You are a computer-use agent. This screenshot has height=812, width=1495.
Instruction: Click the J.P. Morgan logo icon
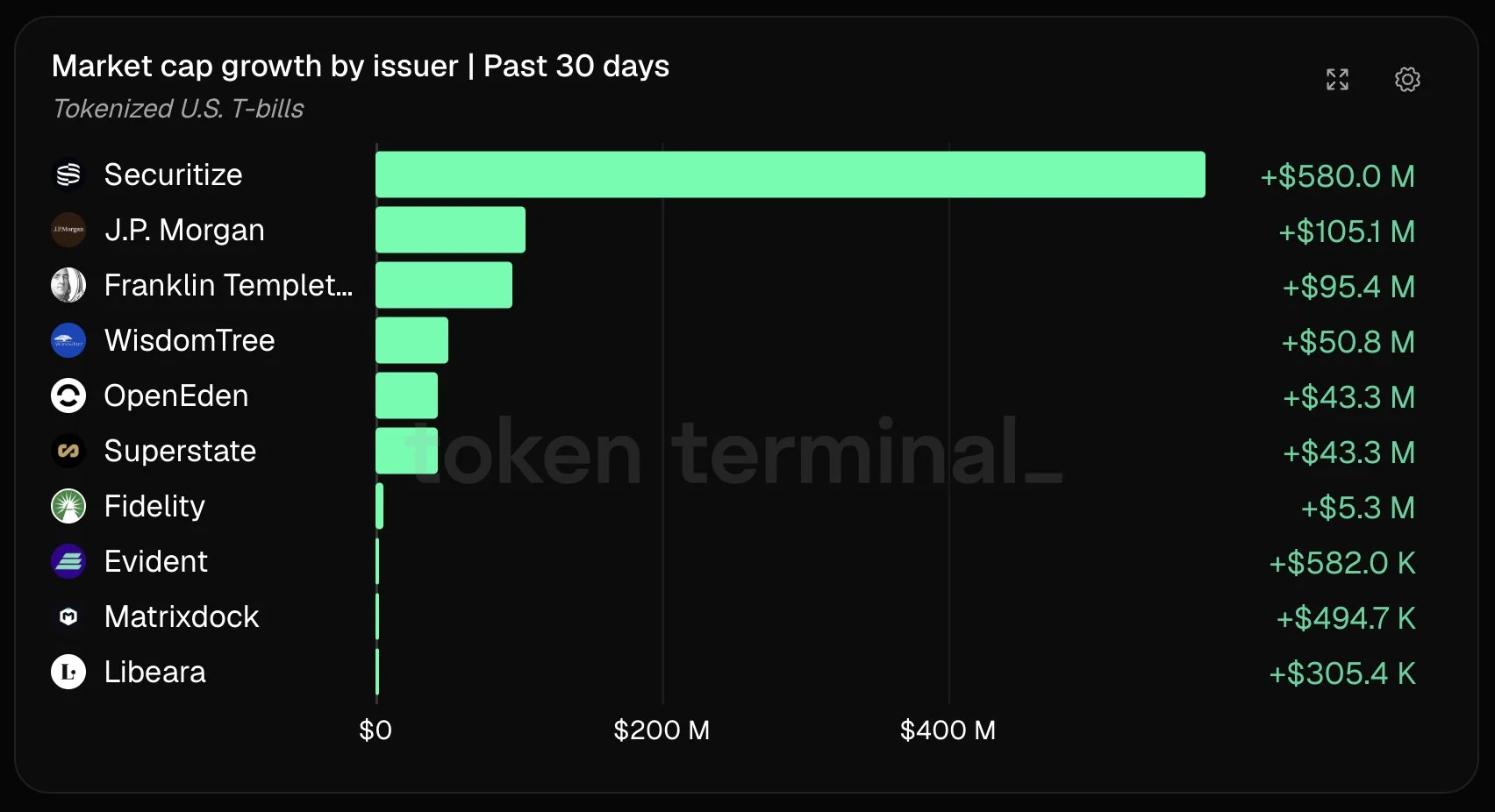[68, 230]
